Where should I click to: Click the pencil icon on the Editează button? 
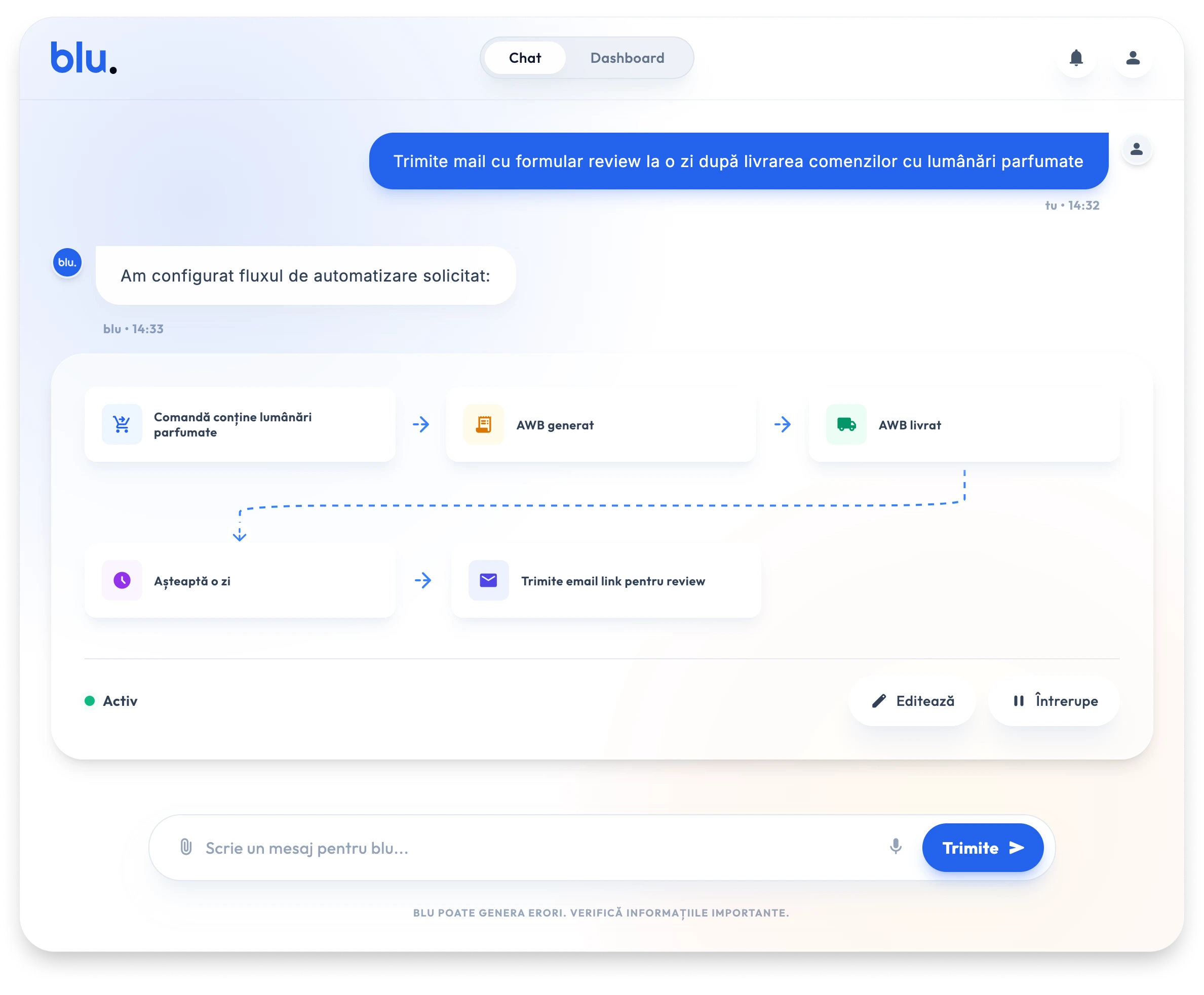878,700
